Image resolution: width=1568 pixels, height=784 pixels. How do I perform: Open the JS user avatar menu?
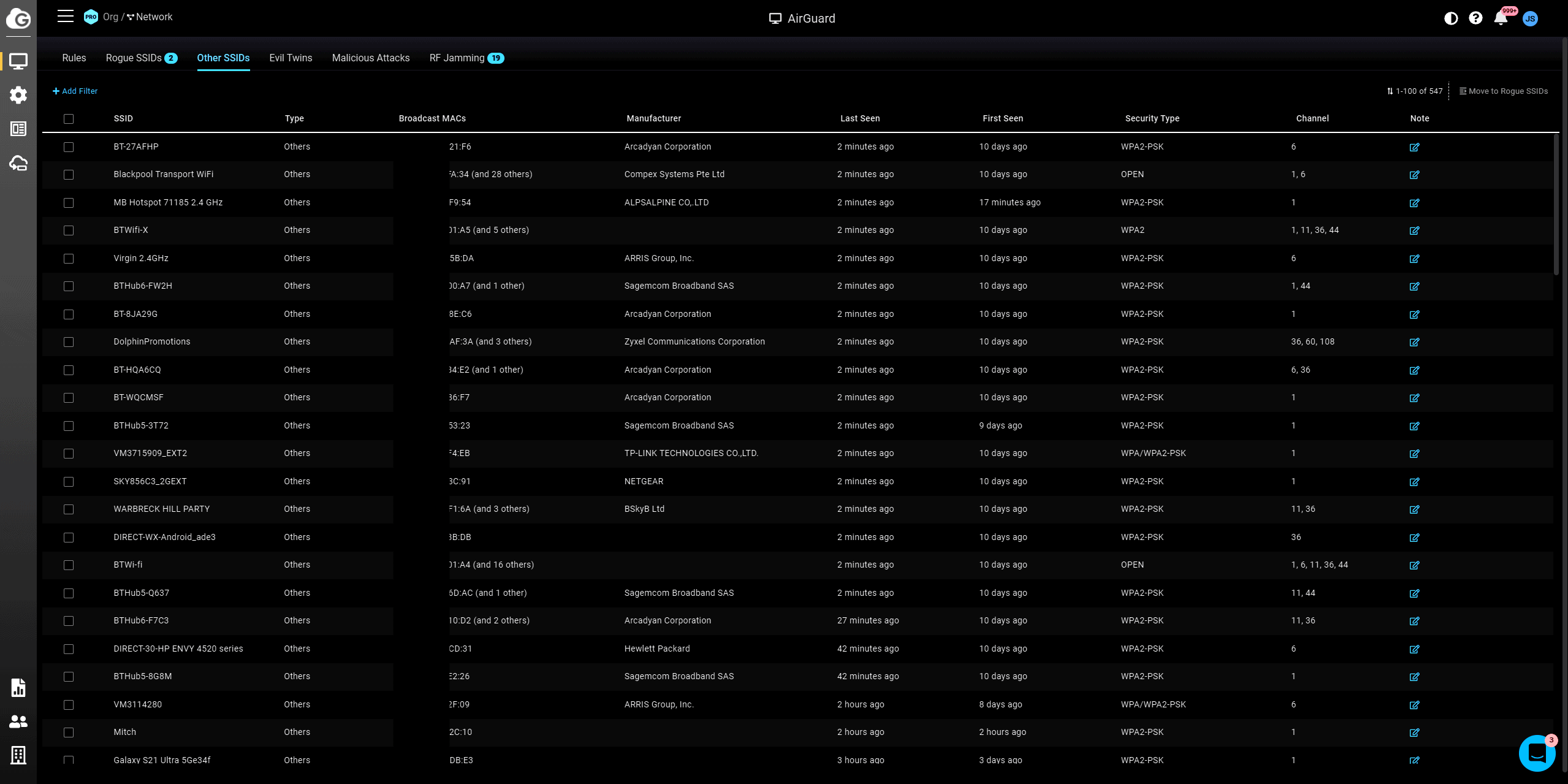[1530, 18]
